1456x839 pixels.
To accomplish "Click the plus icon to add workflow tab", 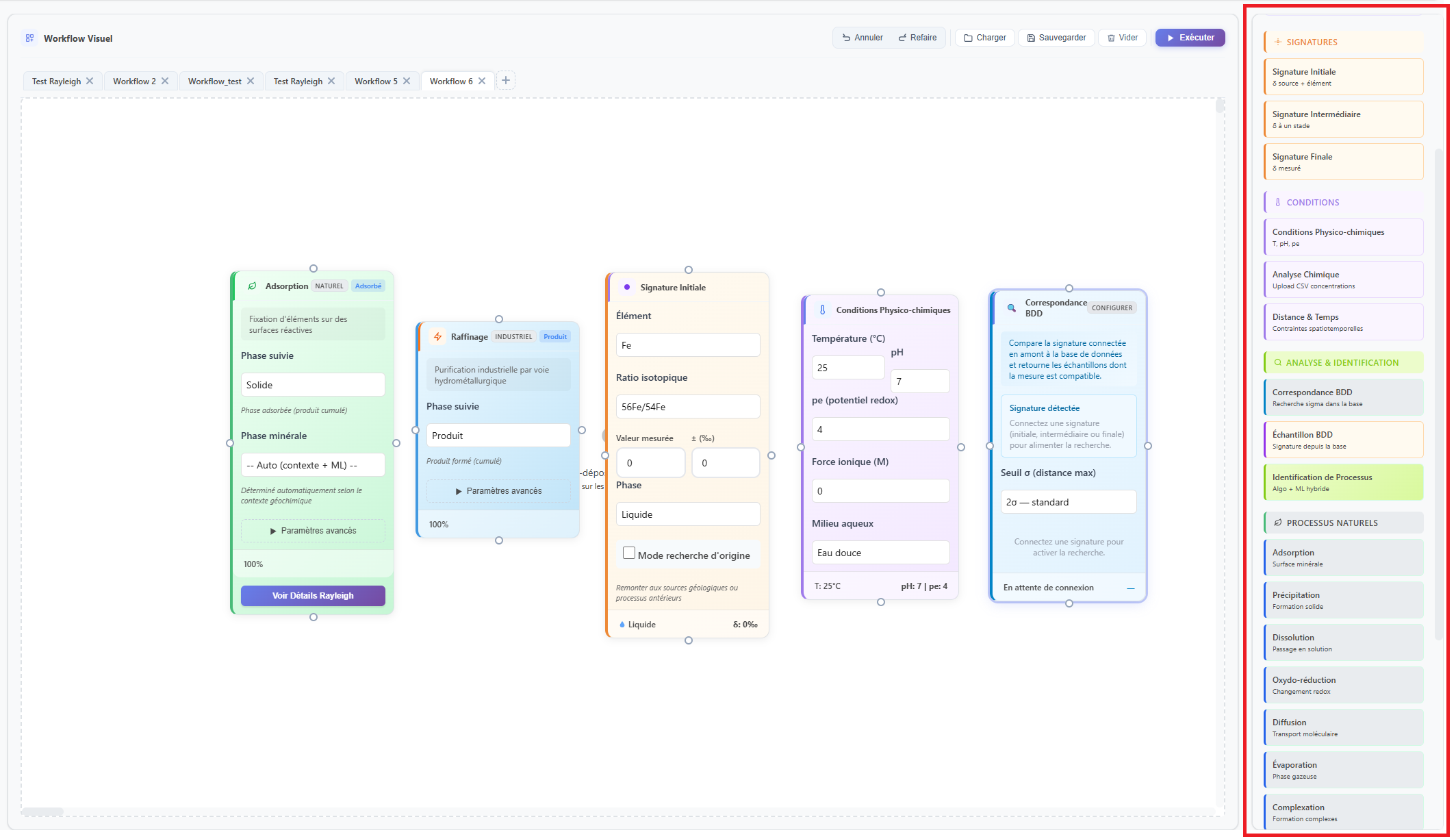I will point(506,81).
